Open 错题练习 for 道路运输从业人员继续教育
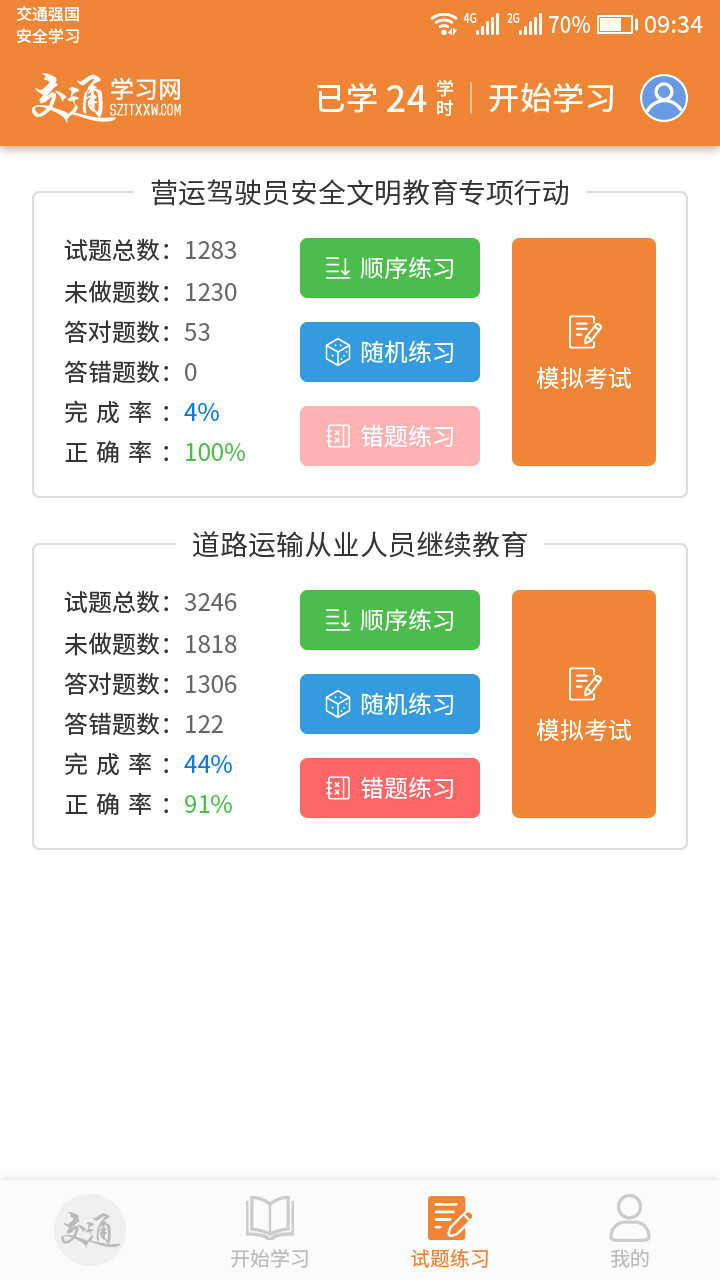 pyautogui.click(x=390, y=788)
